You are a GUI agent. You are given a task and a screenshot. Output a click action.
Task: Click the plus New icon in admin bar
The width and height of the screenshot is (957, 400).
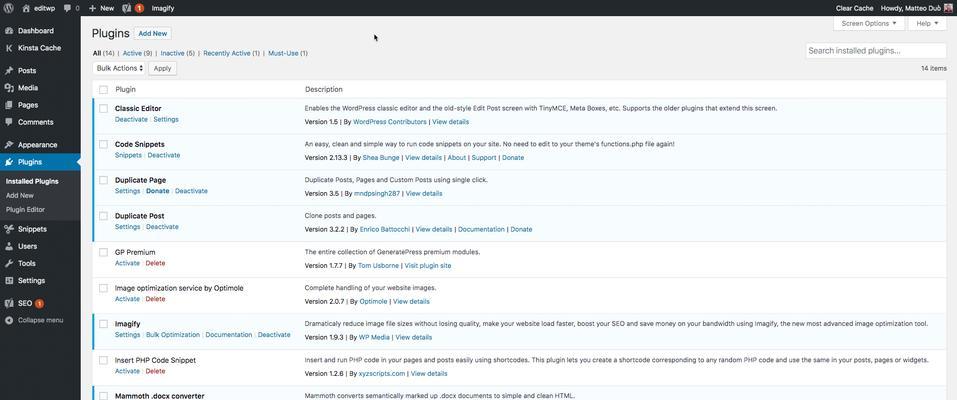tap(92, 8)
